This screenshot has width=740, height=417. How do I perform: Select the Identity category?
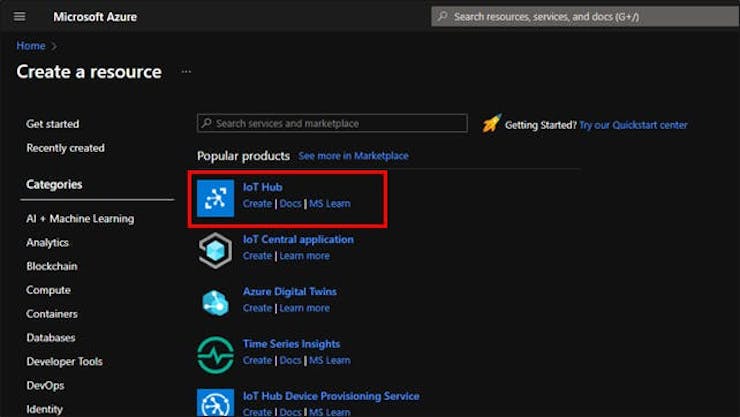[x=44, y=409]
